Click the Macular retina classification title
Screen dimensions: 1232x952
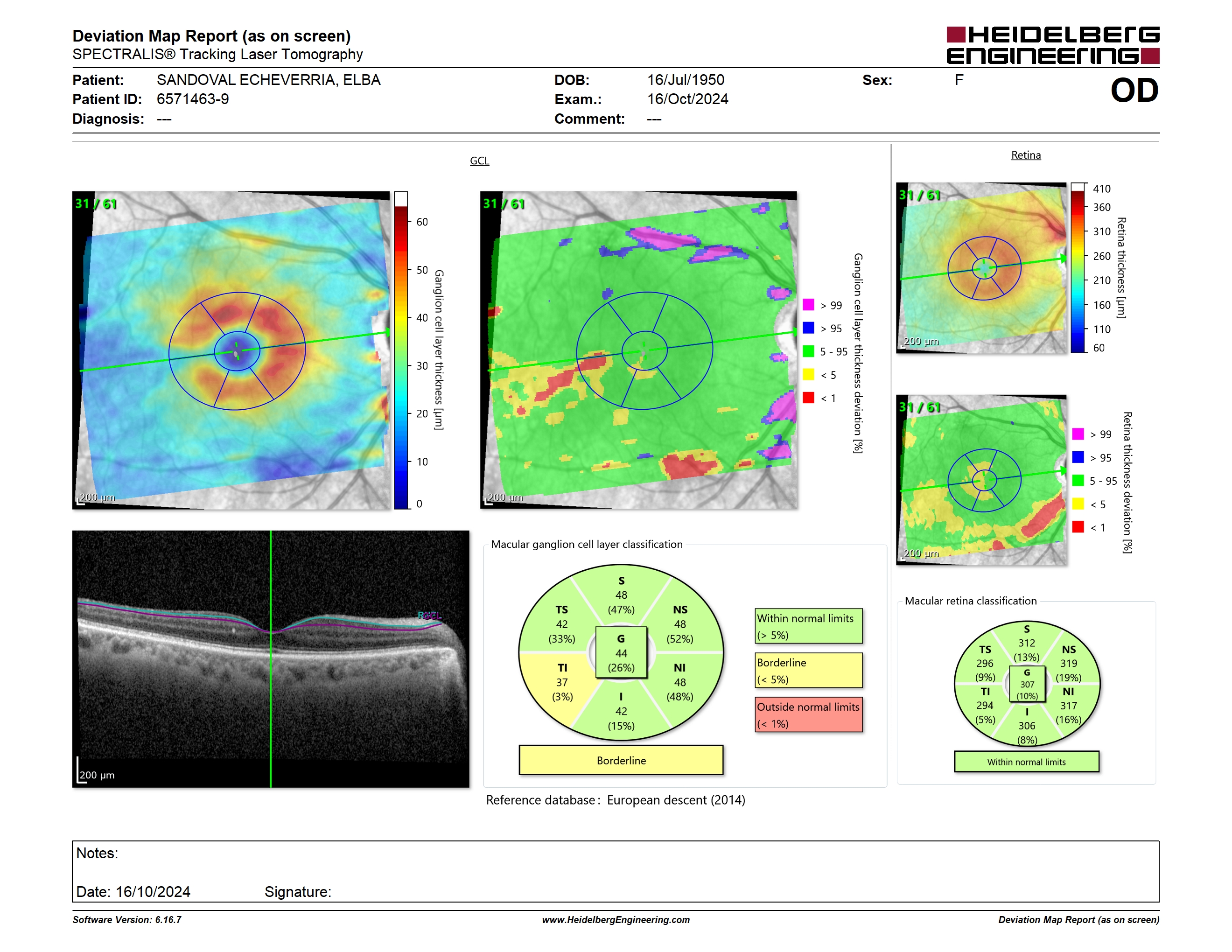point(970,601)
